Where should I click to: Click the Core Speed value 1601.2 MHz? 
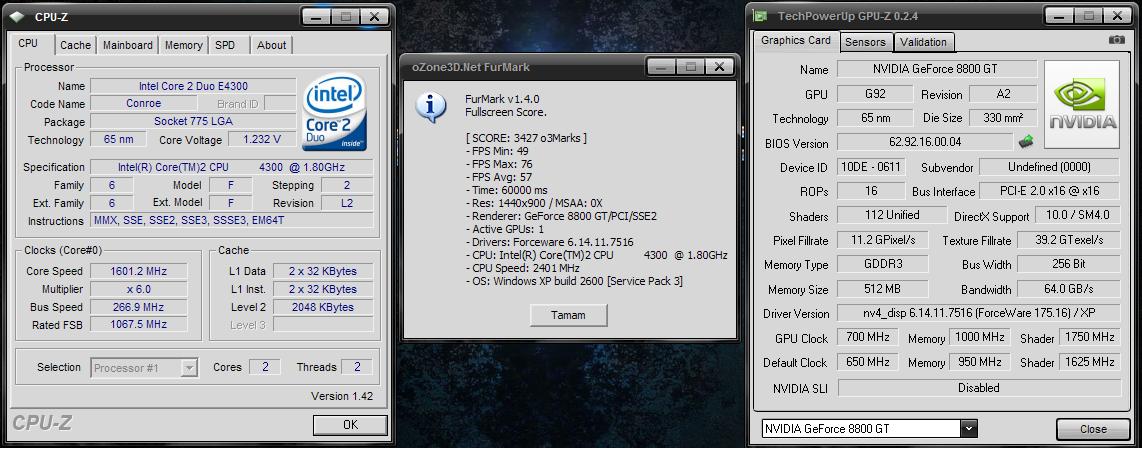(138, 271)
